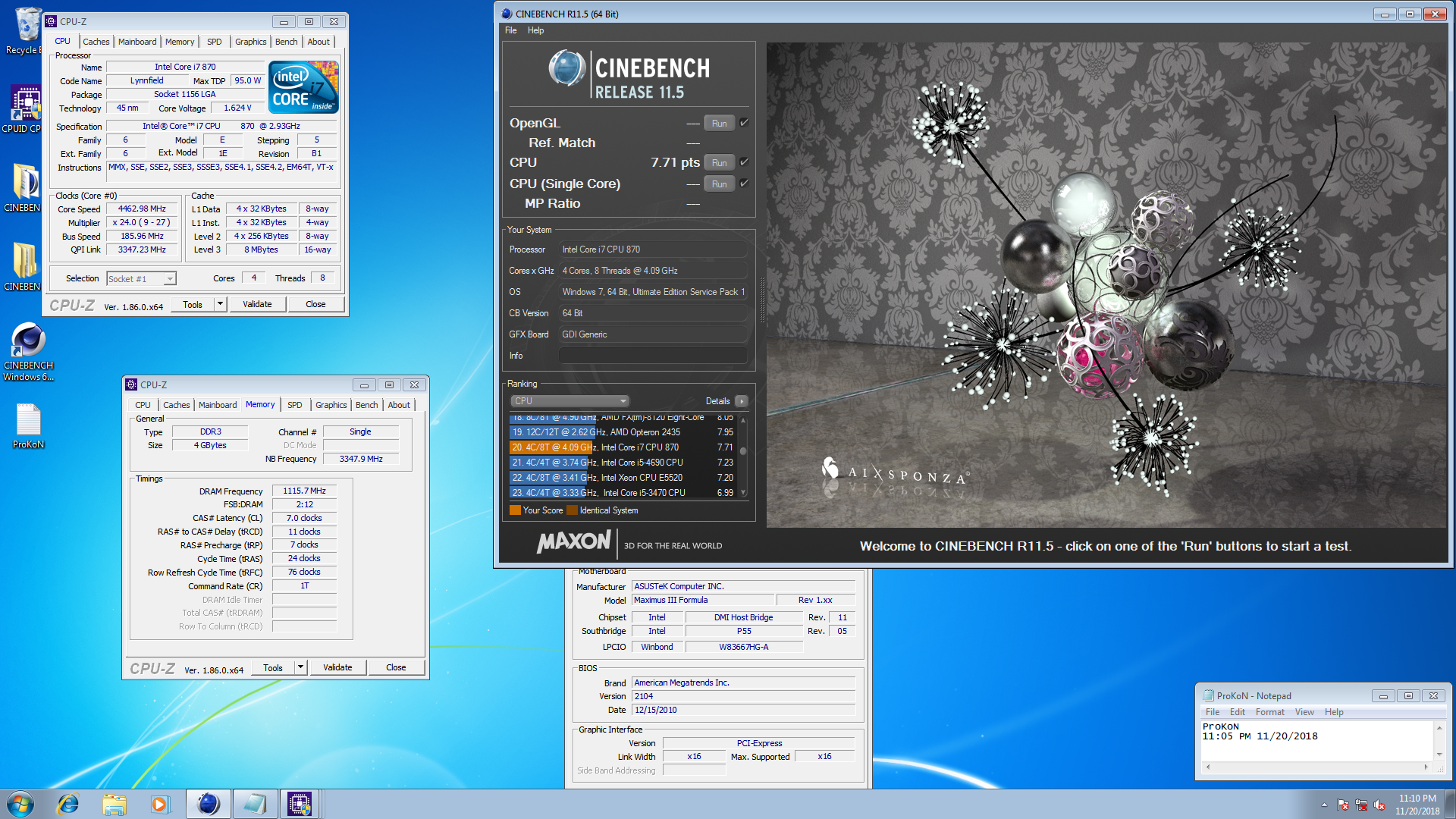Click the Action Center flag icon
Image resolution: width=1456 pixels, height=819 pixels.
pyautogui.click(x=1343, y=805)
